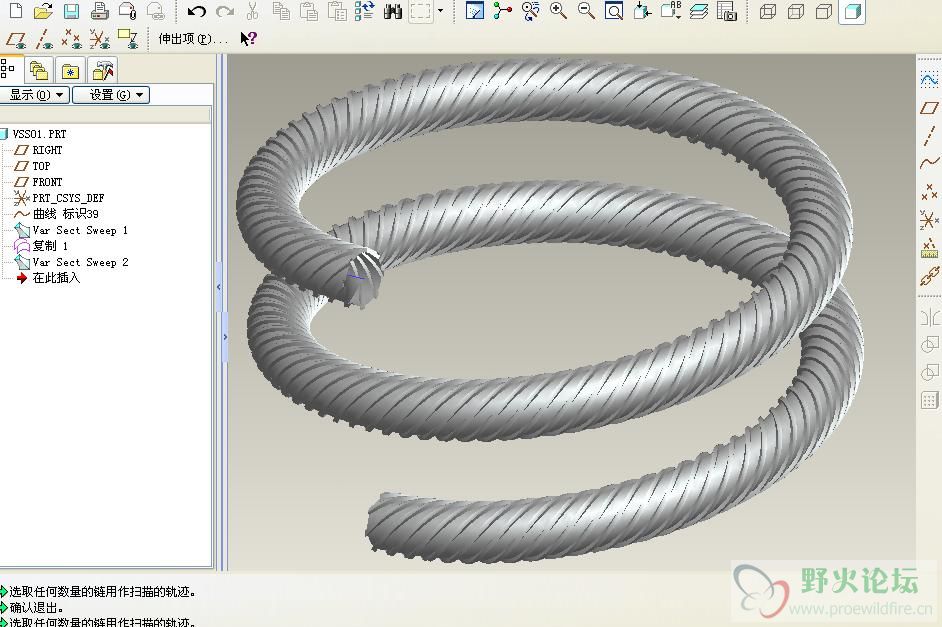Toggle coordinate systems visibility

click(x=100, y=40)
